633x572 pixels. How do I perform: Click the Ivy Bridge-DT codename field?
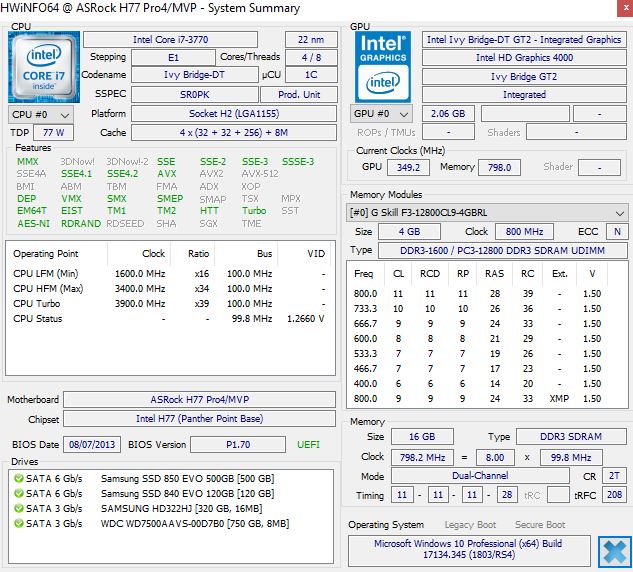tap(195, 75)
